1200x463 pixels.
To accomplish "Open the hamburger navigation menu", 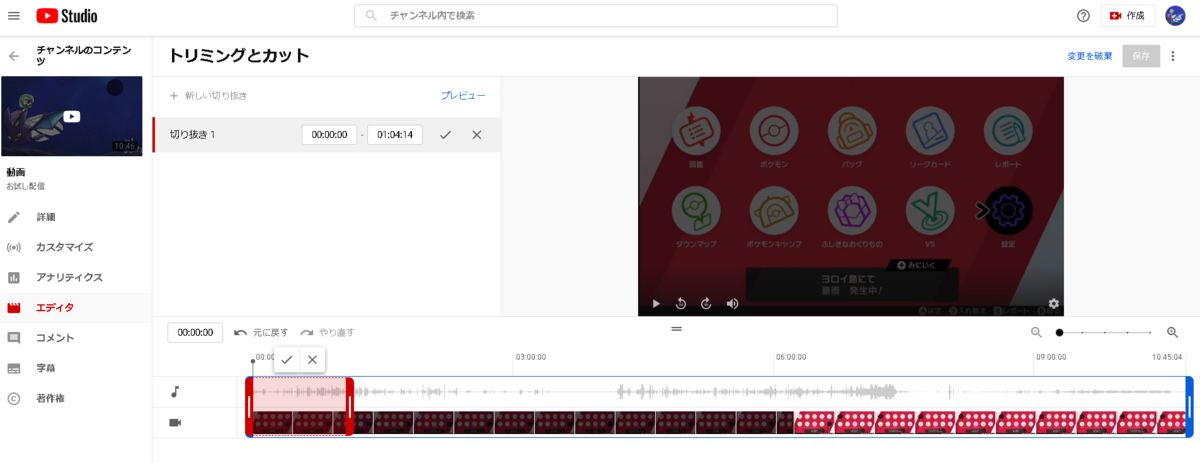I will coord(14,16).
